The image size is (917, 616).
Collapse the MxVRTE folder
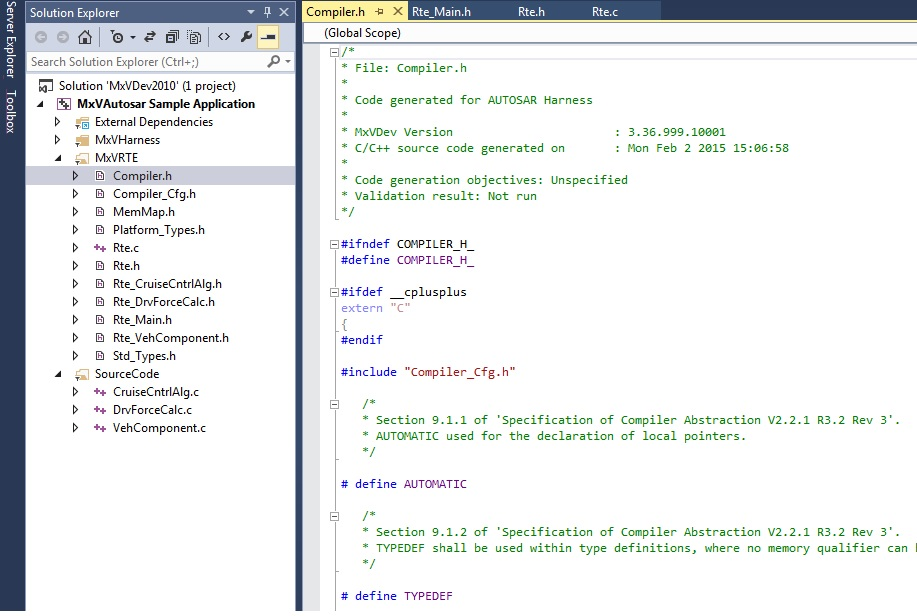coord(58,158)
